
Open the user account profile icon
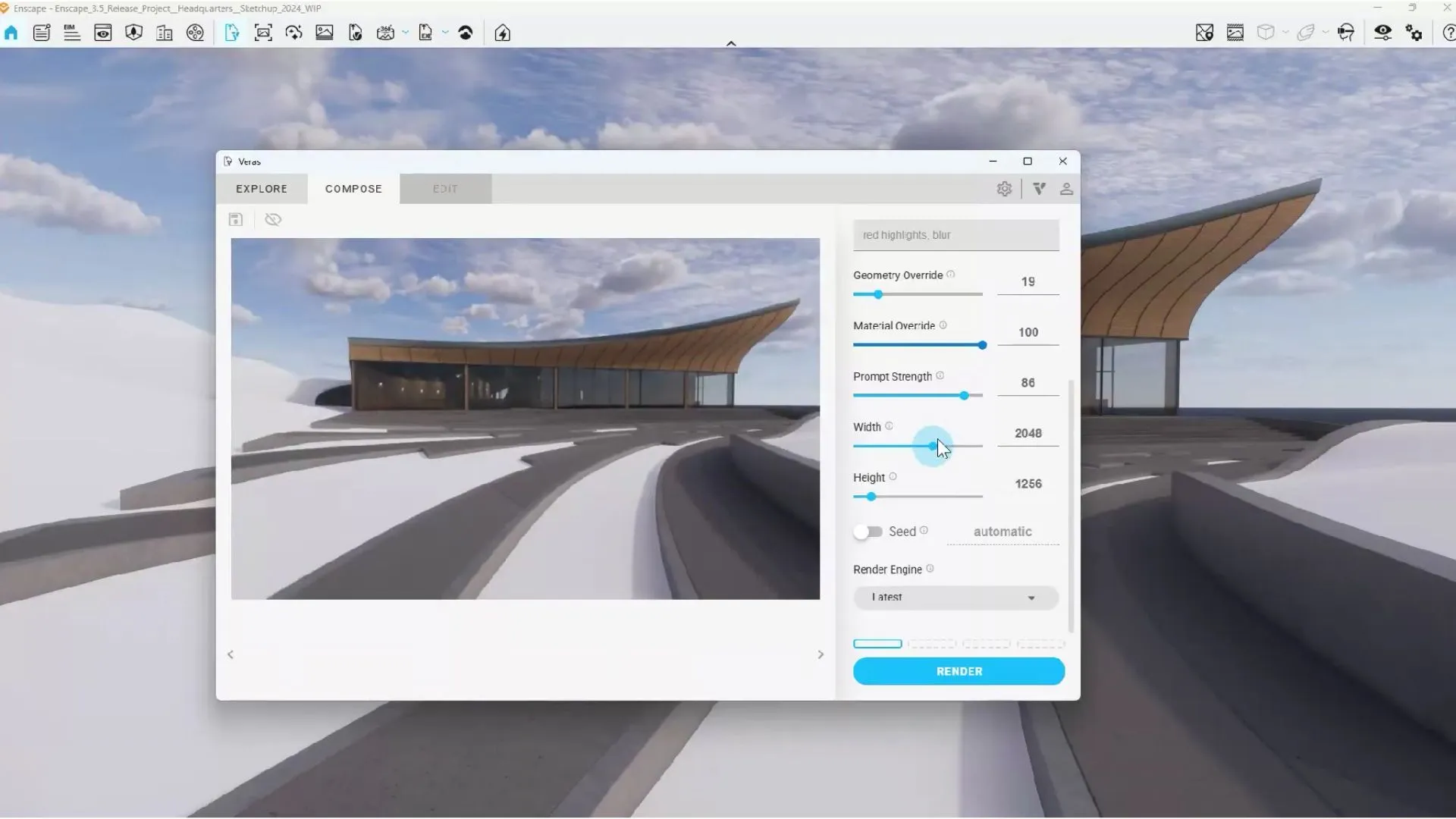pos(1067,189)
